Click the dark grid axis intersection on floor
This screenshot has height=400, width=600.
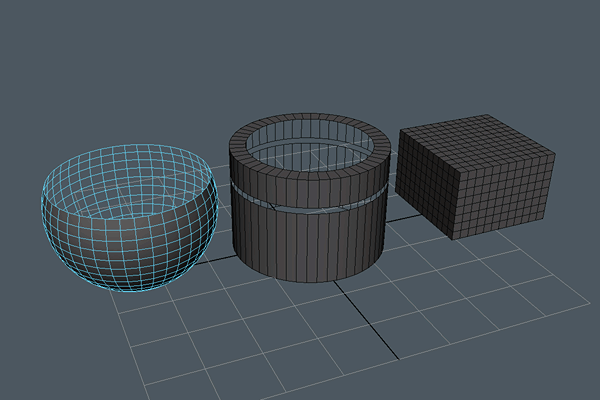(x=333, y=281)
